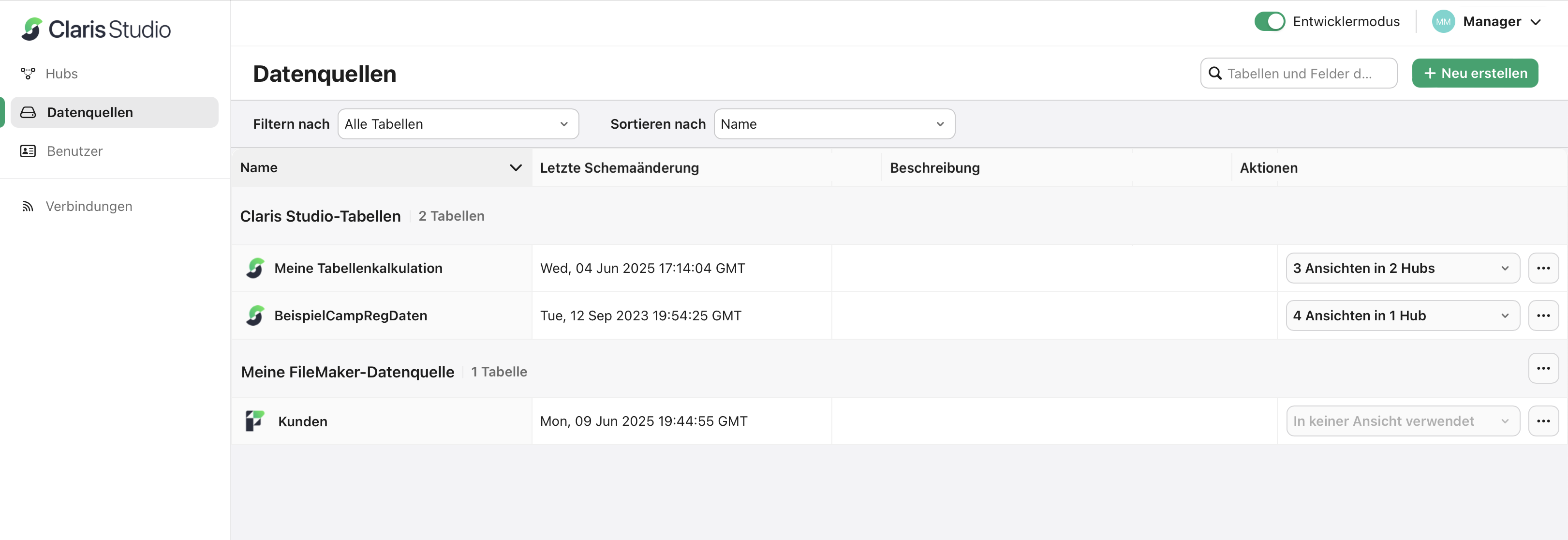Expand In keiner Ansicht verwendet selector
The height and width of the screenshot is (540, 1568).
[1402, 420]
